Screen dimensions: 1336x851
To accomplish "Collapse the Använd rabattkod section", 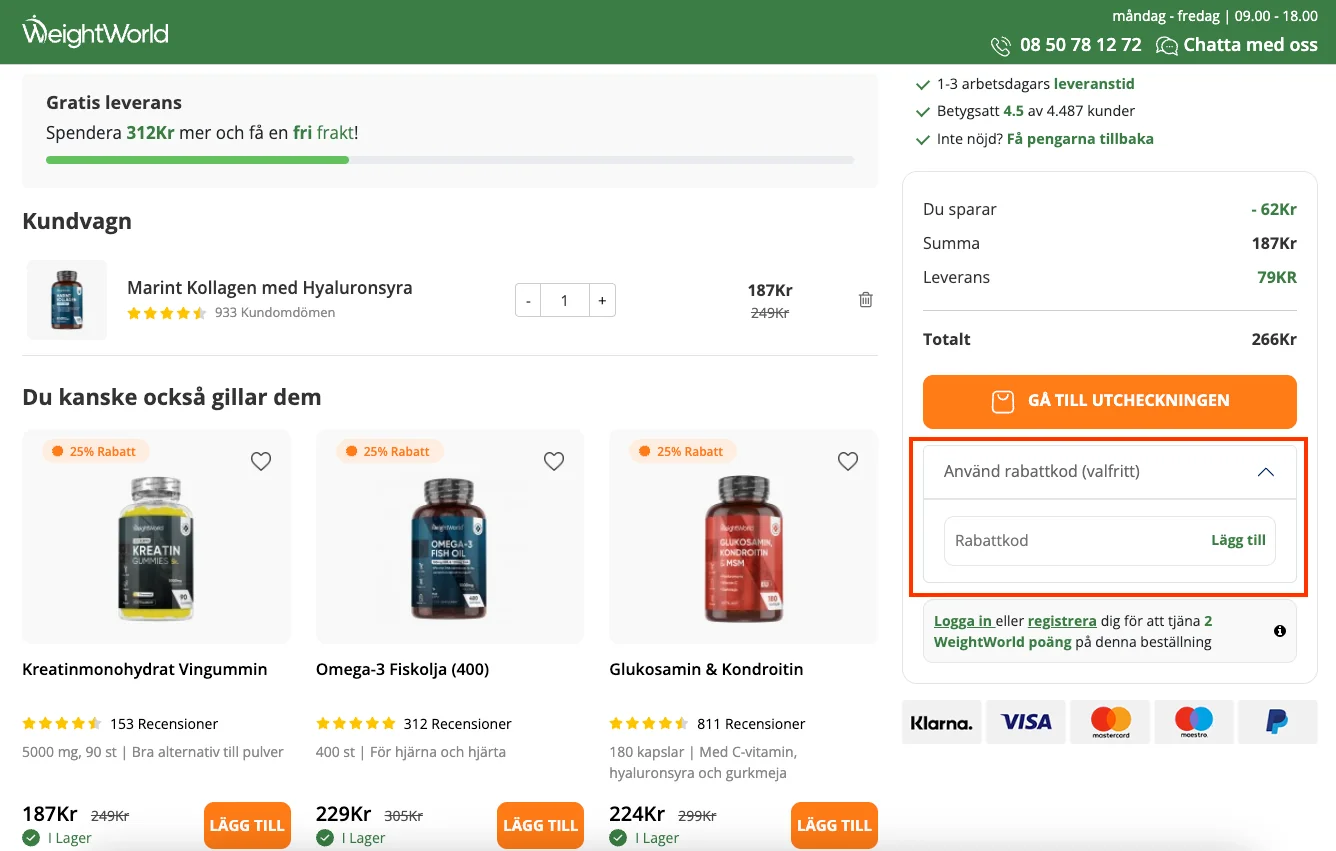I will point(1266,471).
